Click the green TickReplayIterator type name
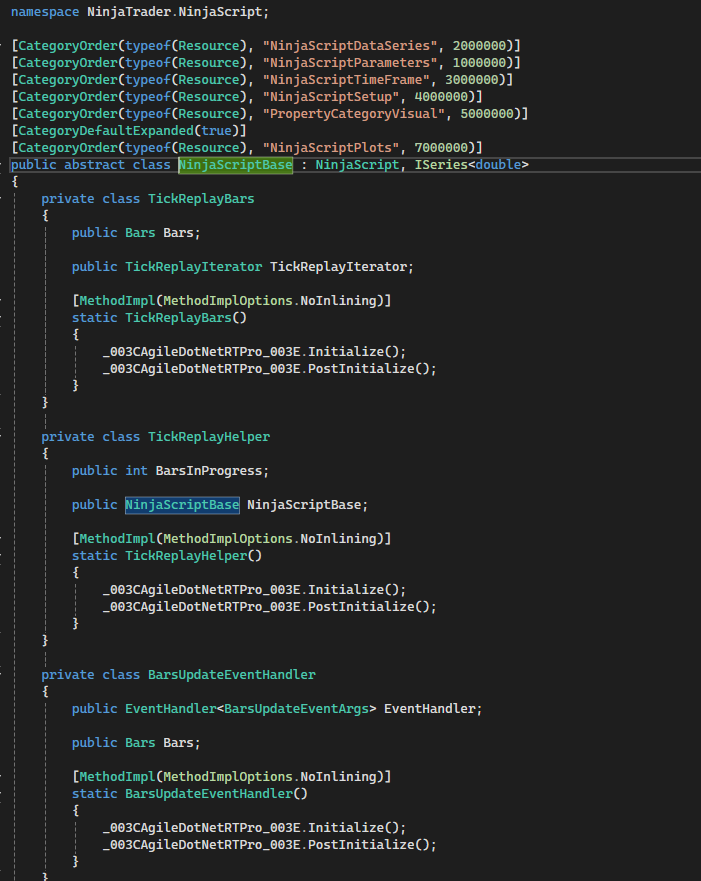Screen dimensions: 701x881 (x=194, y=267)
